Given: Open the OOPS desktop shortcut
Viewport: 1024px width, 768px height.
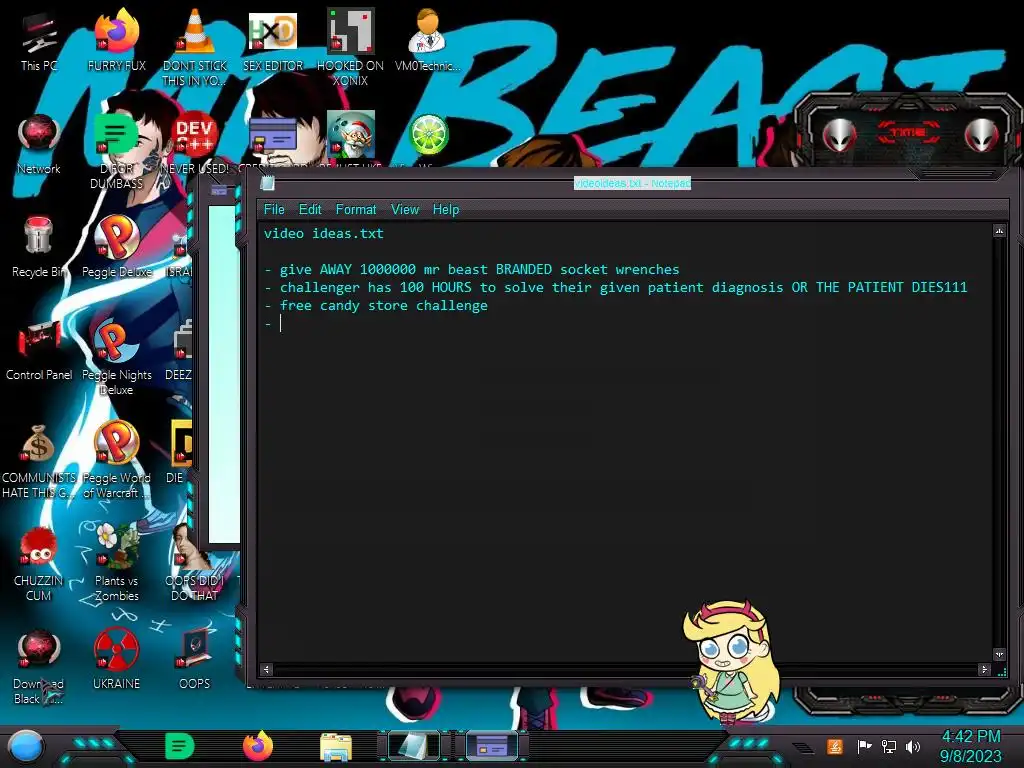Looking at the screenshot, I should pos(194,660).
